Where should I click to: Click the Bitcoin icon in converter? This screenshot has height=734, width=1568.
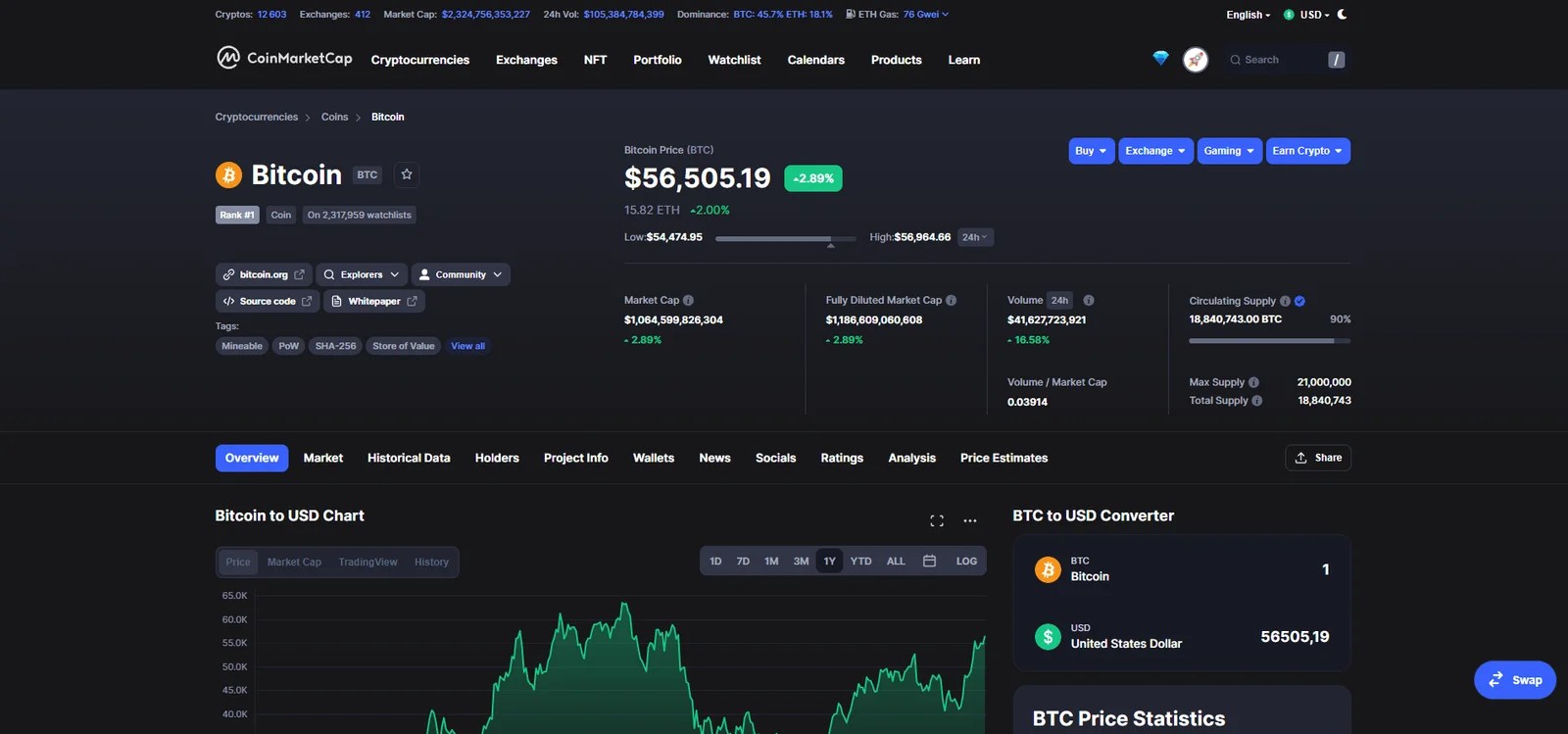[x=1048, y=569]
